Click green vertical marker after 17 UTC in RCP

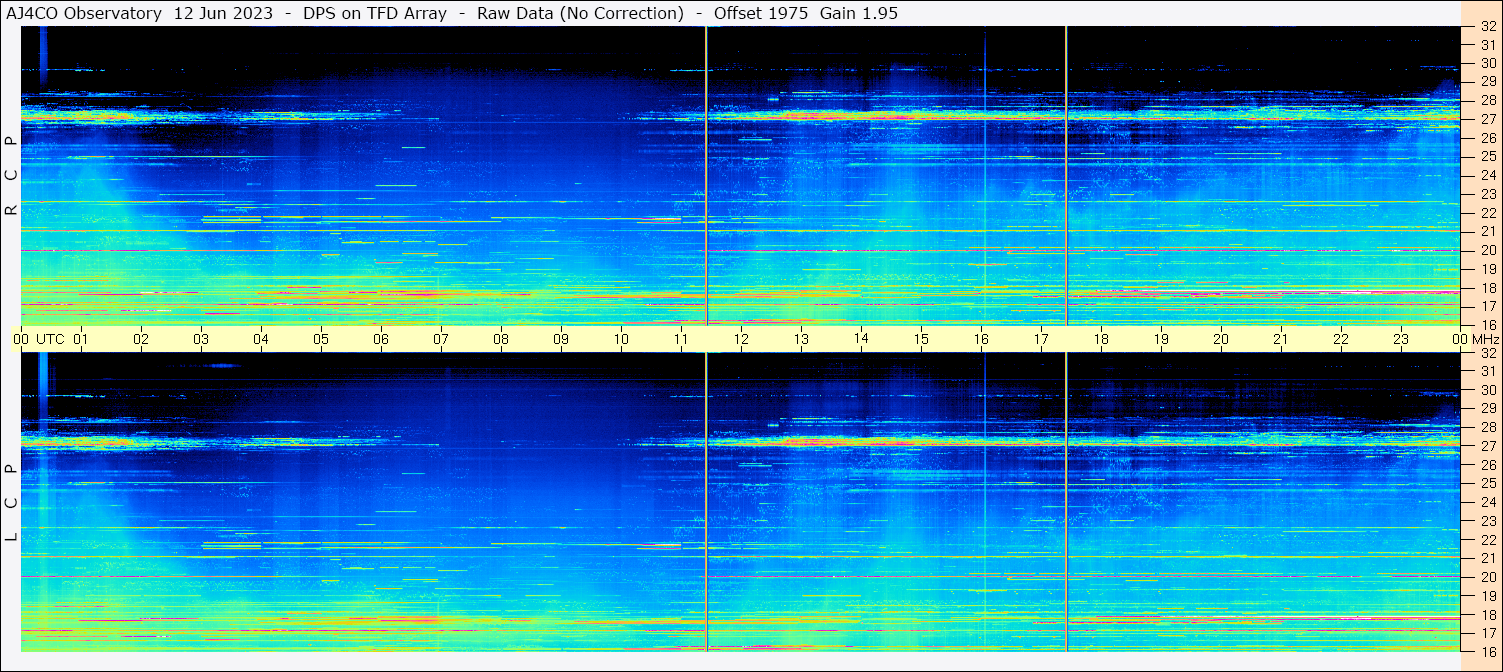[1066, 176]
